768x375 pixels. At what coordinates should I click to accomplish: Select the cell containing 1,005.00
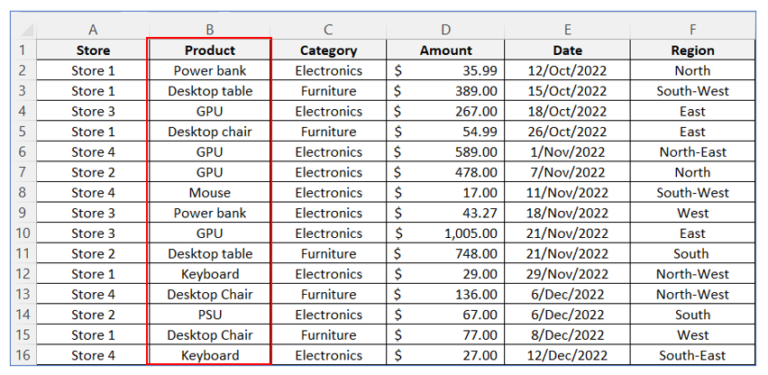pyautogui.click(x=445, y=233)
